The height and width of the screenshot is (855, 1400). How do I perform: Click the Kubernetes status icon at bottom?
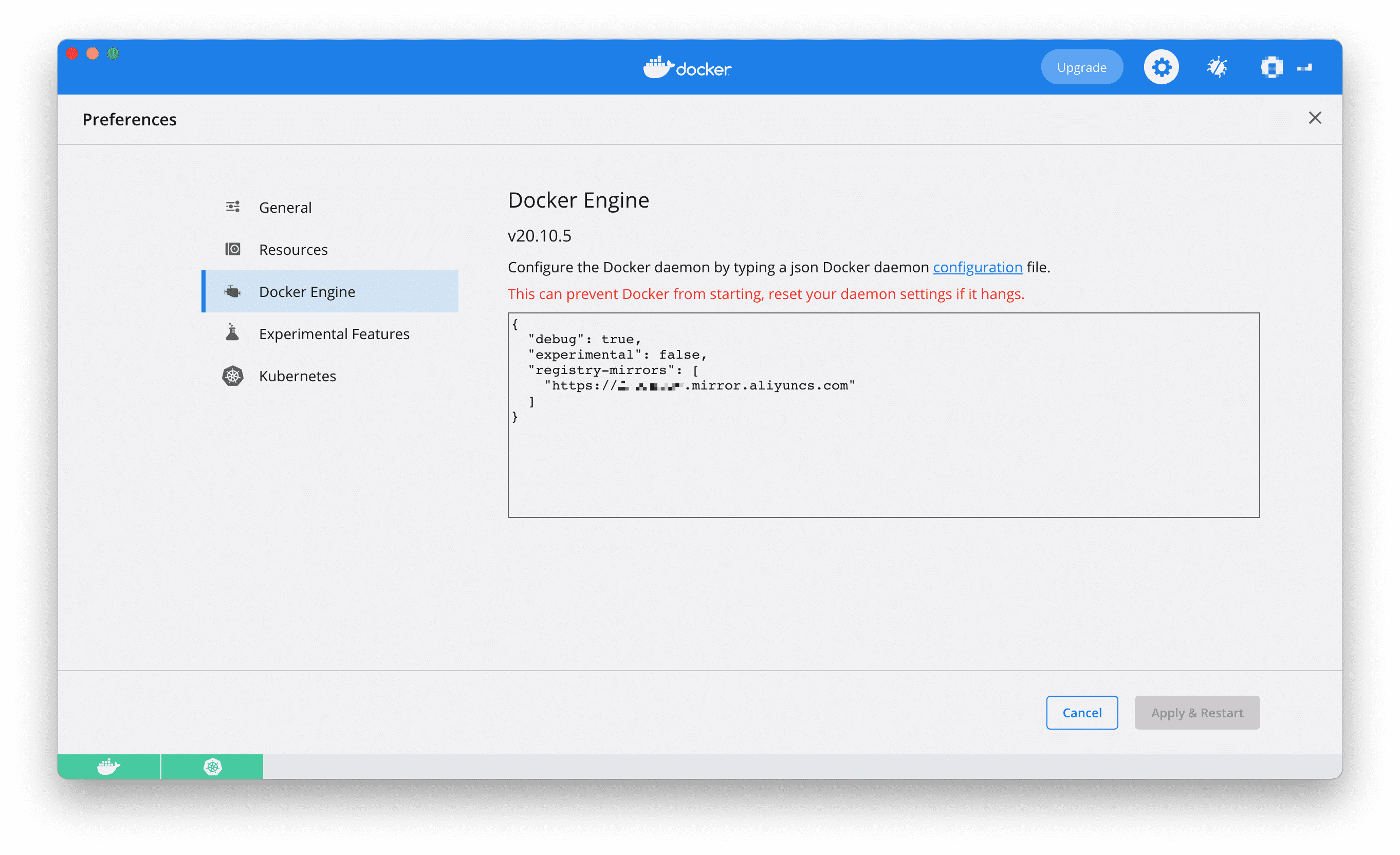[x=212, y=767]
